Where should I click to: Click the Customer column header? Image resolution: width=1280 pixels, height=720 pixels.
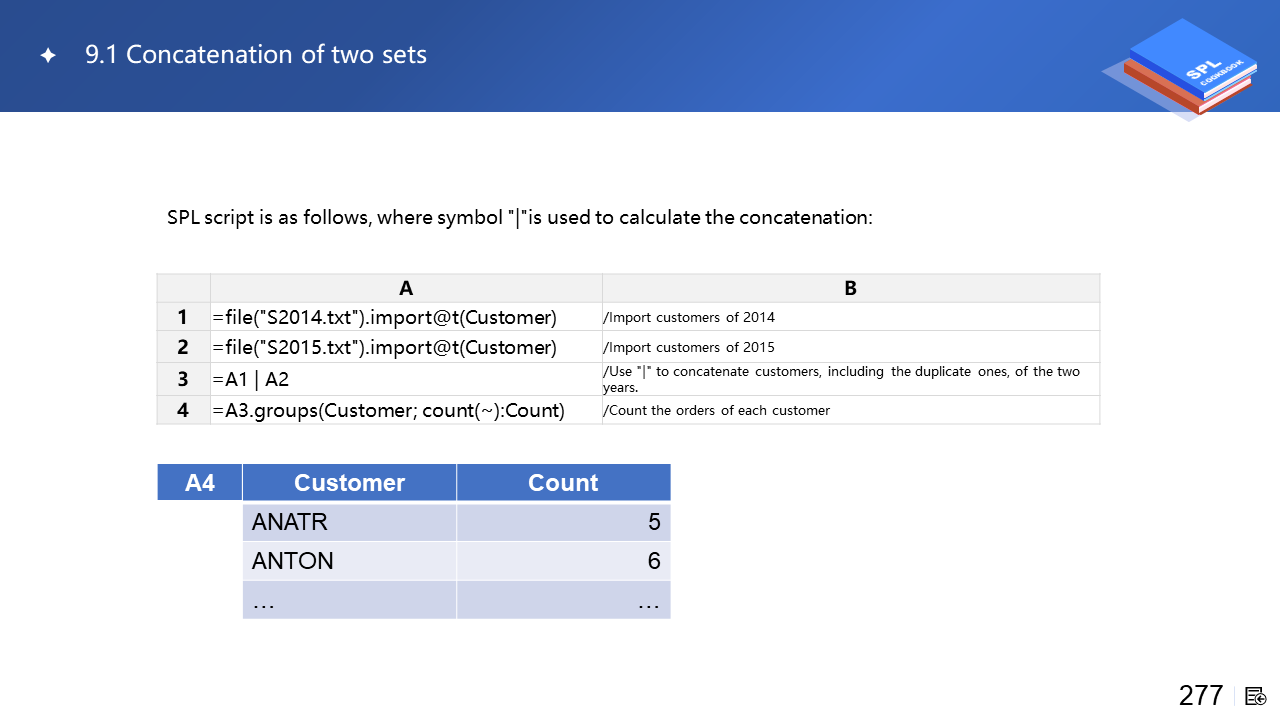coord(349,483)
